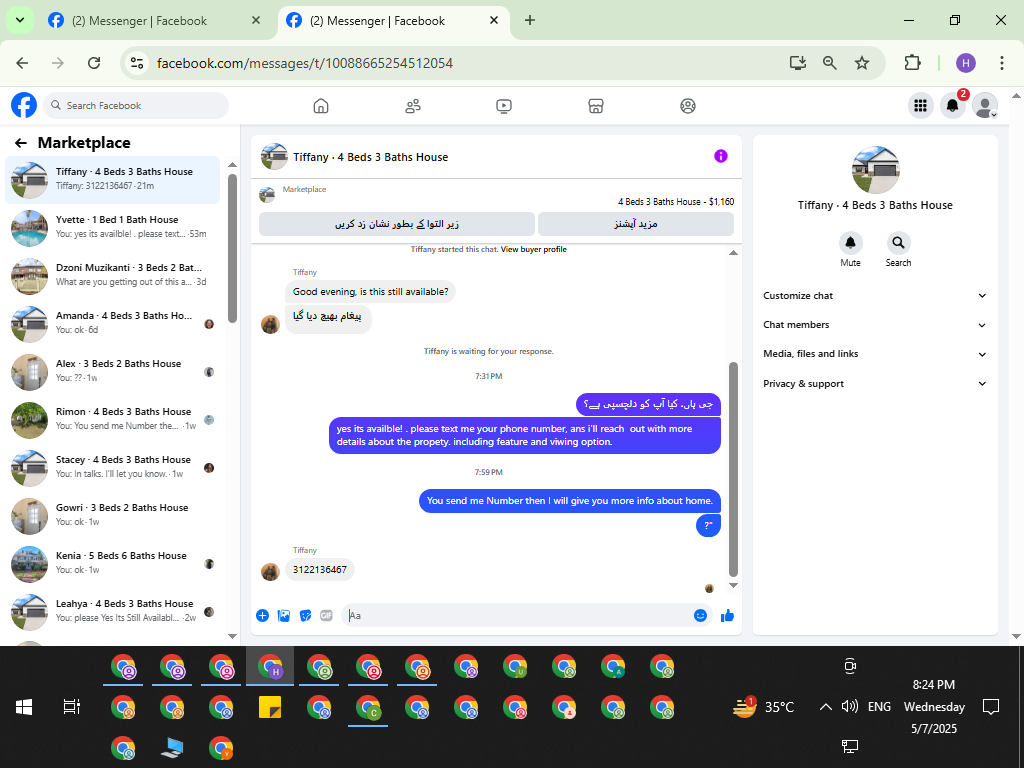Go back in browser history

pyautogui.click(x=22, y=63)
